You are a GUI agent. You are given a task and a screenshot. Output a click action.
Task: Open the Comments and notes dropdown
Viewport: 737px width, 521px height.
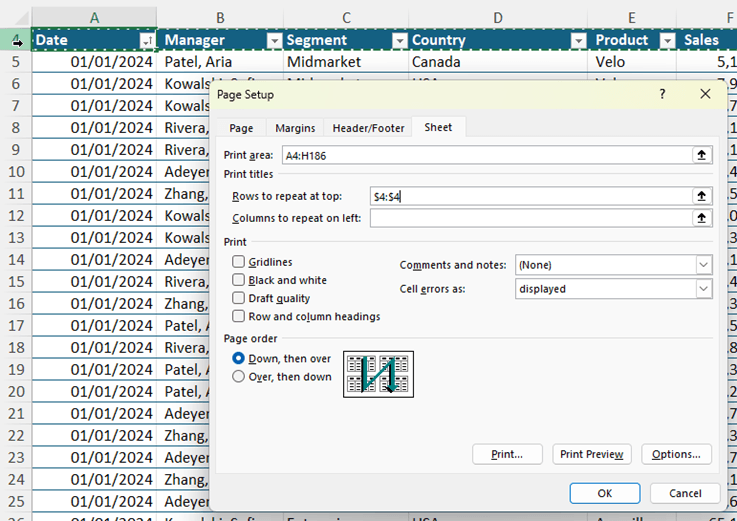click(x=703, y=265)
